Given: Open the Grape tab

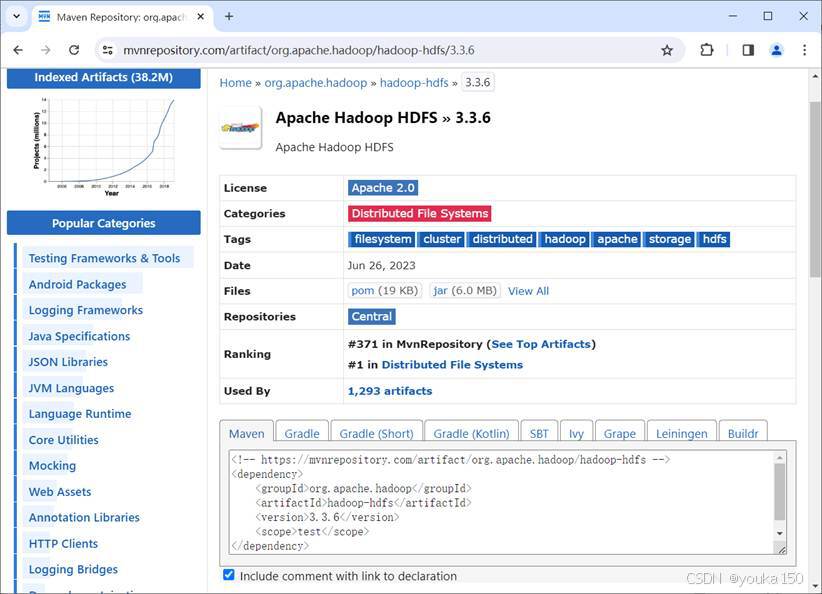Looking at the screenshot, I should tap(620, 434).
